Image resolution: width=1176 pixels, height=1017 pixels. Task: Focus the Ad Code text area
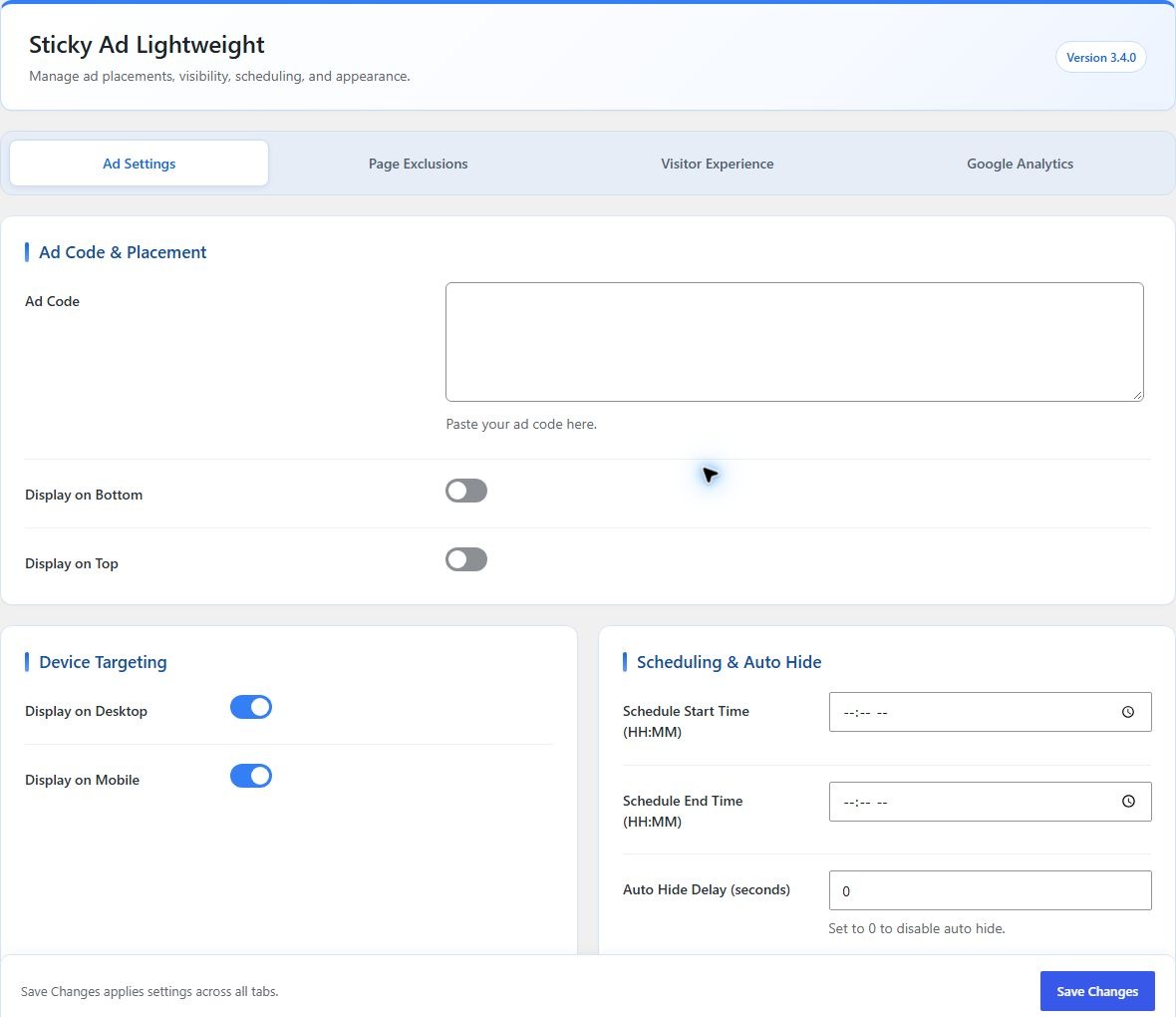(x=794, y=342)
